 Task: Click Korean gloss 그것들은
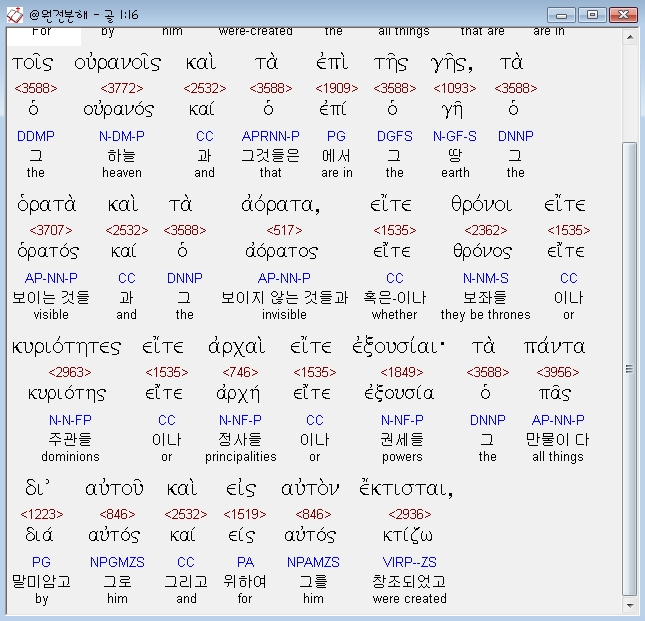tap(270, 156)
